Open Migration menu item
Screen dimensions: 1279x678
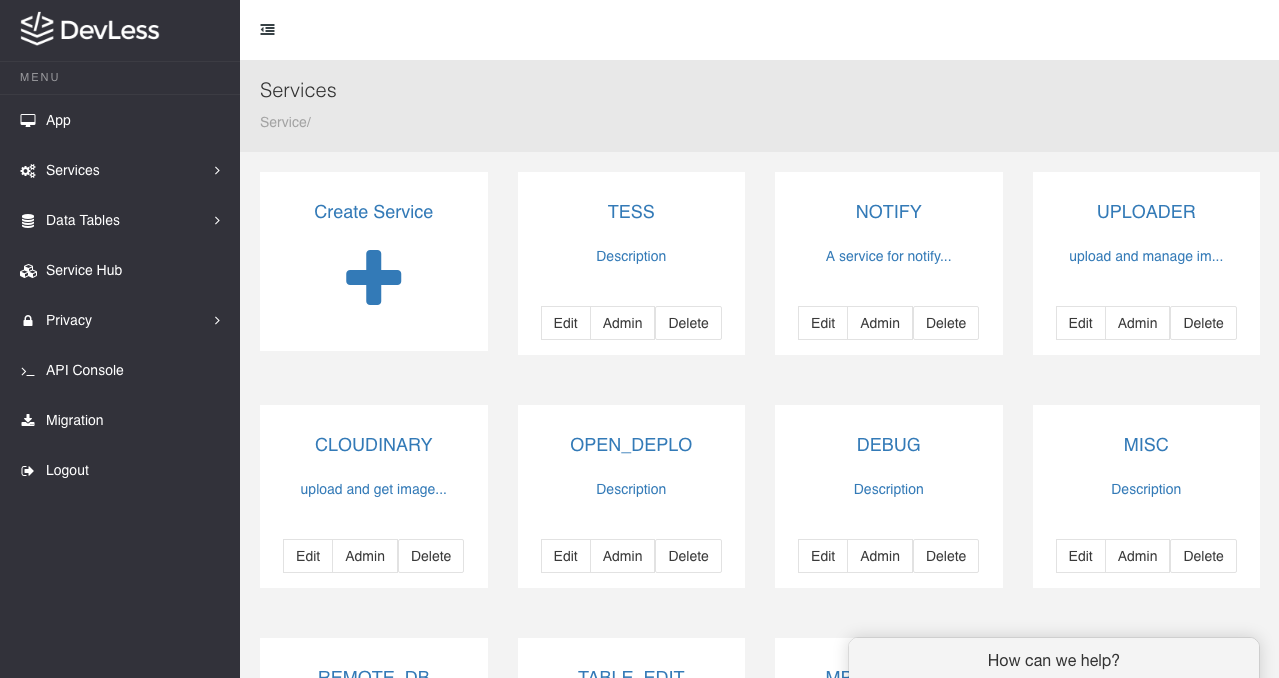120,420
